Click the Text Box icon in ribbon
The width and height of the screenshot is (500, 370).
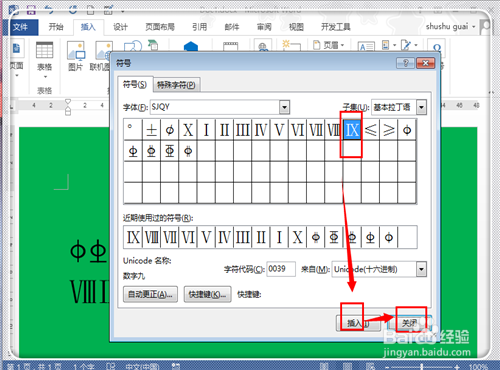click(366, 46)
